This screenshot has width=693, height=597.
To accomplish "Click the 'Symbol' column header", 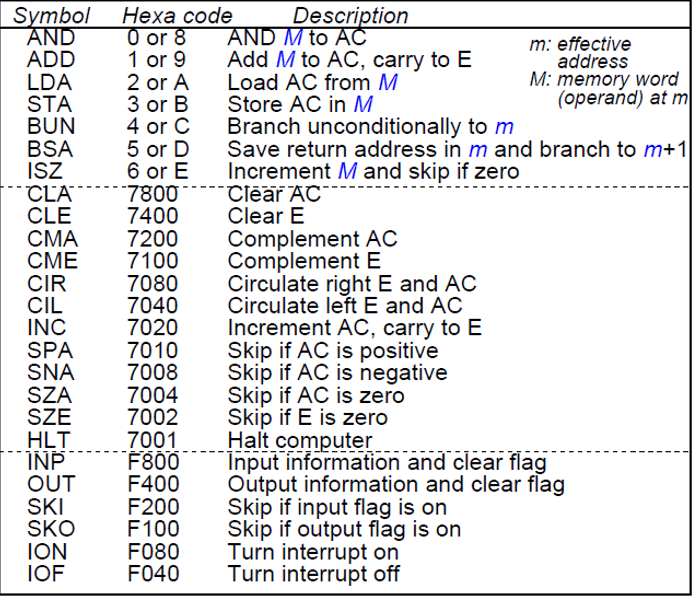I will pyautogui.click(x=51, y=16).
